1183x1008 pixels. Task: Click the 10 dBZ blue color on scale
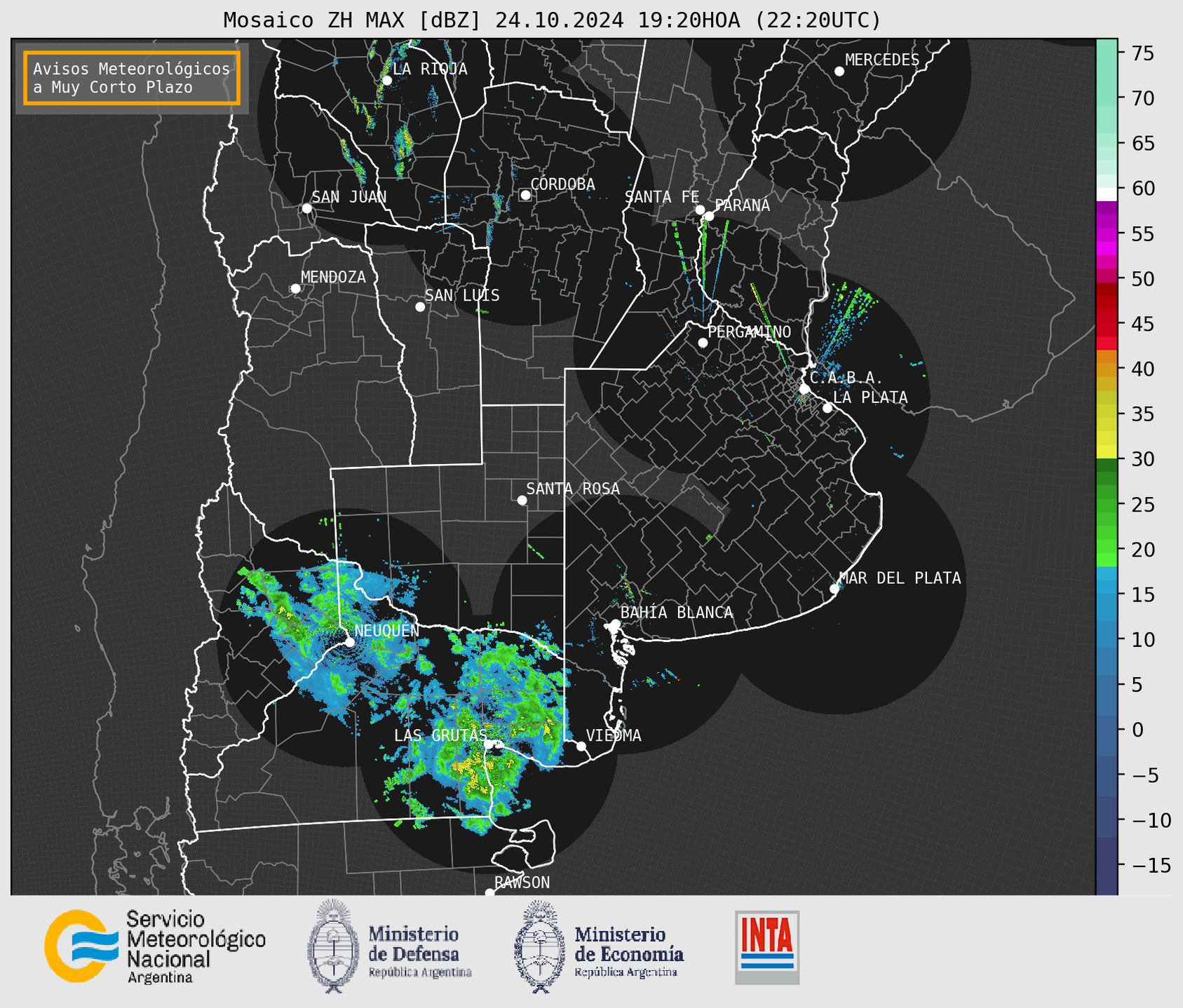tap(1107, 639)
